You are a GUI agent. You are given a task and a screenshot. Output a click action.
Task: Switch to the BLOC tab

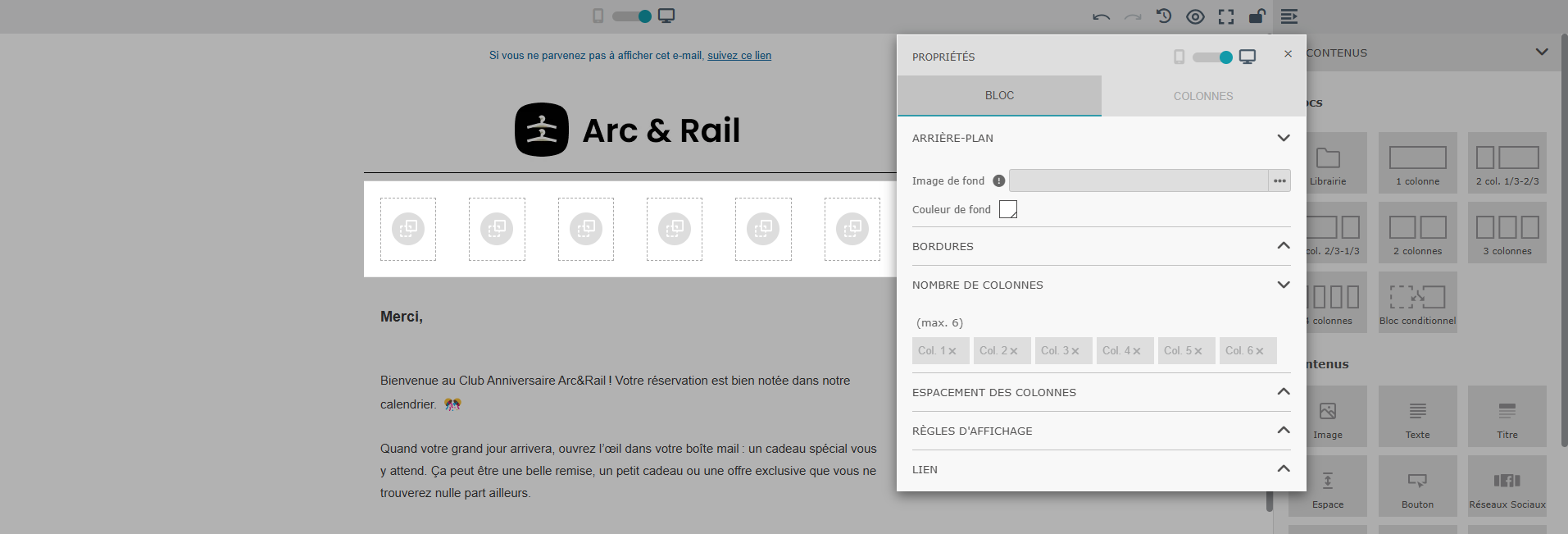coord(999,95)
